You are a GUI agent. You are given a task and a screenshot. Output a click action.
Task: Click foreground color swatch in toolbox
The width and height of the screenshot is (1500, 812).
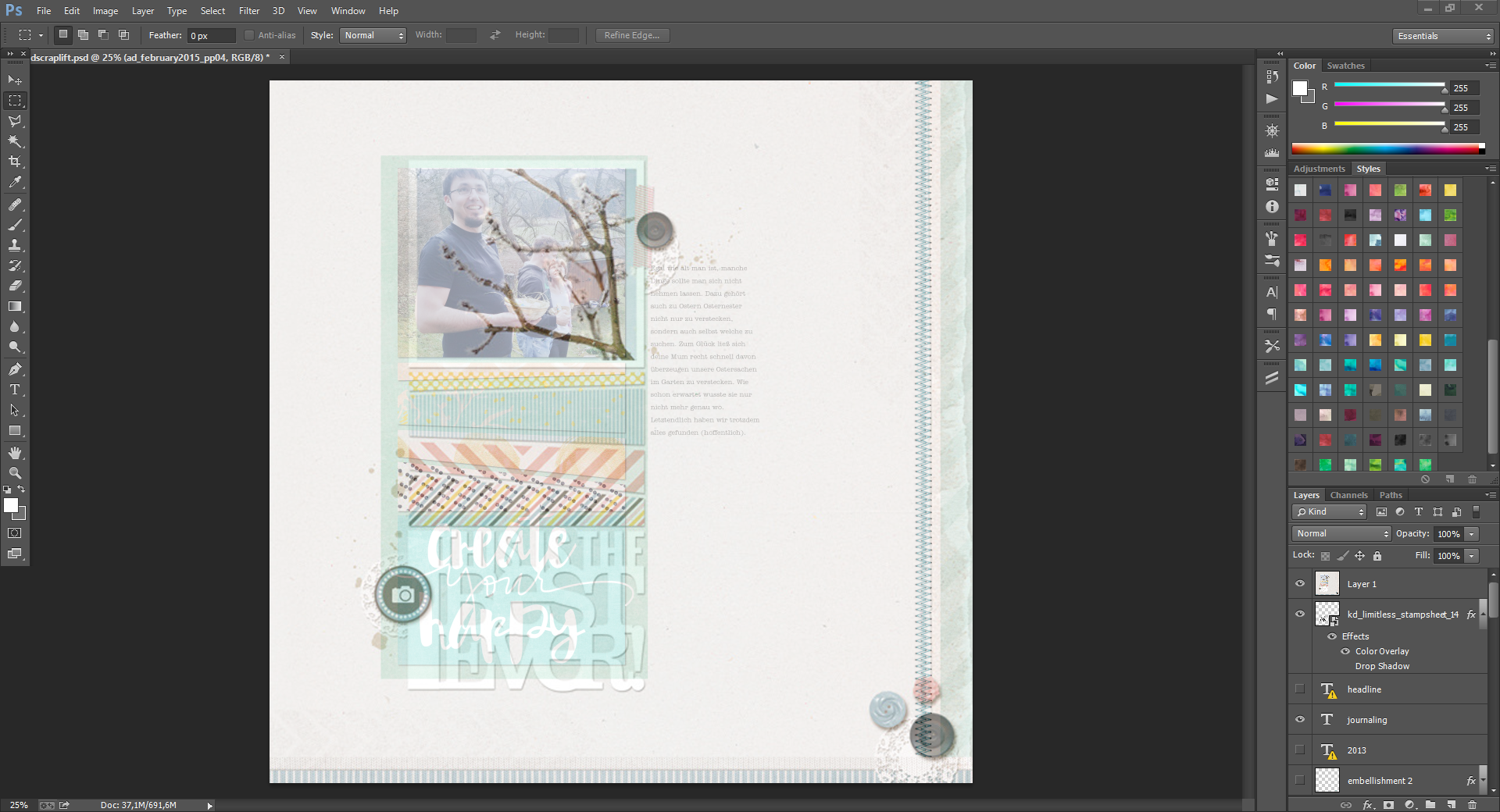(11, 505)
